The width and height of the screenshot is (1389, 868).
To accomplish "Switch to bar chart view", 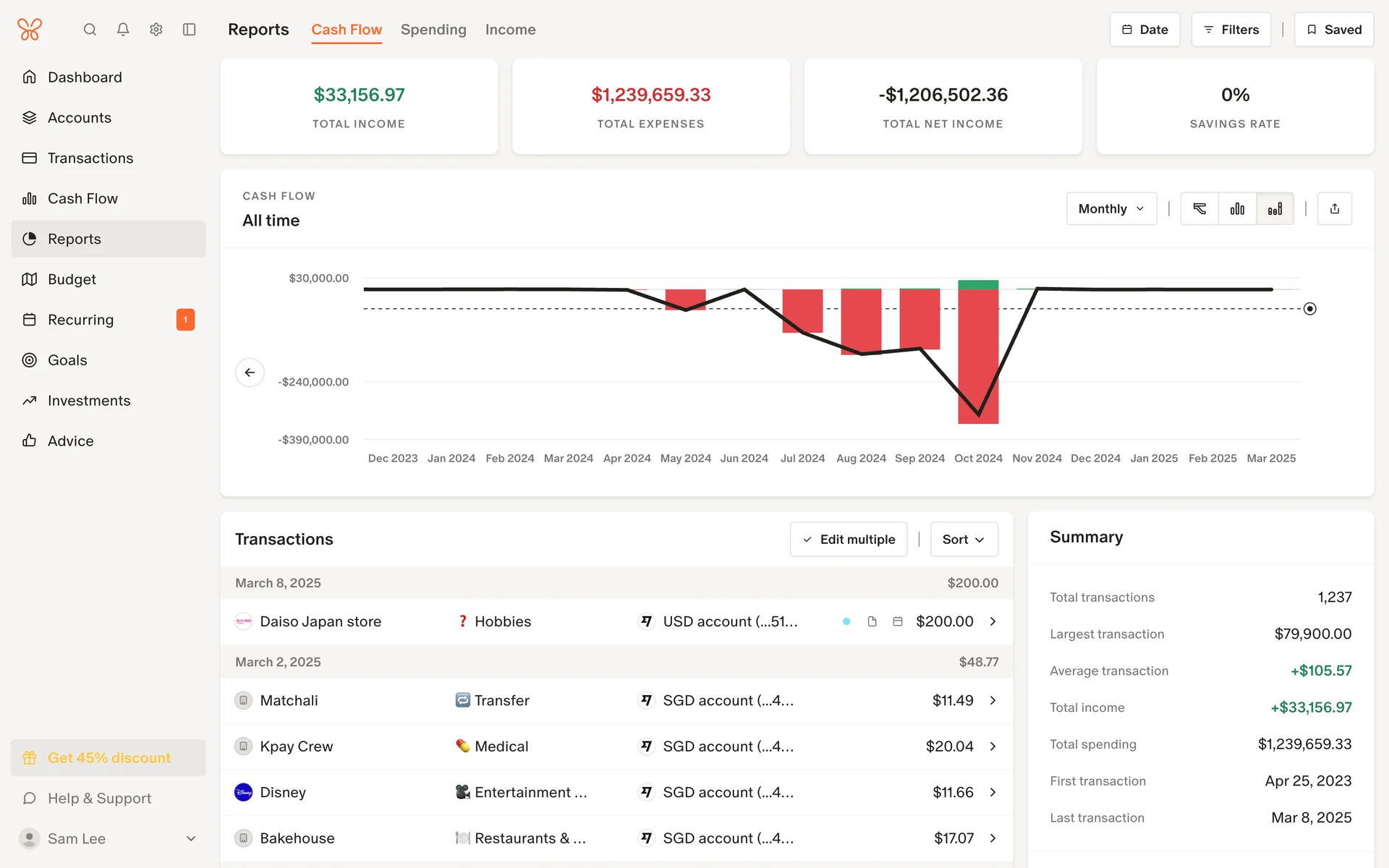I will click(x=1237, y=209).
